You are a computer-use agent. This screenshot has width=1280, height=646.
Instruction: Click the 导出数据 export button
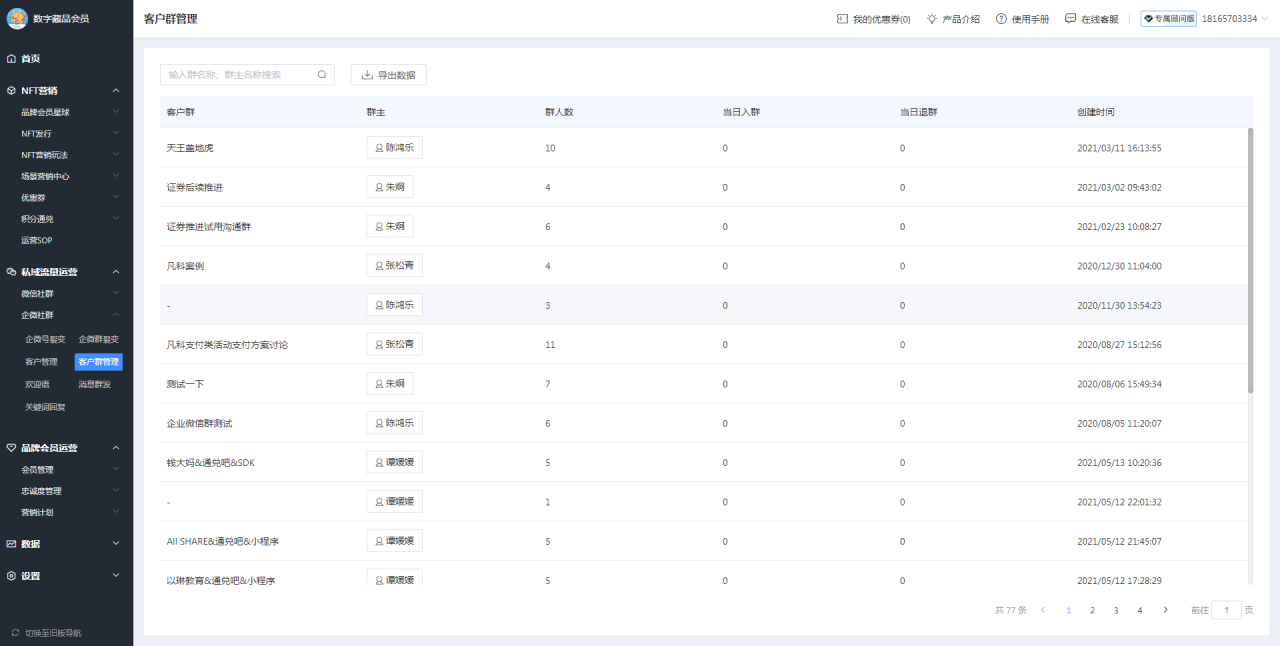tap(388, 75)
